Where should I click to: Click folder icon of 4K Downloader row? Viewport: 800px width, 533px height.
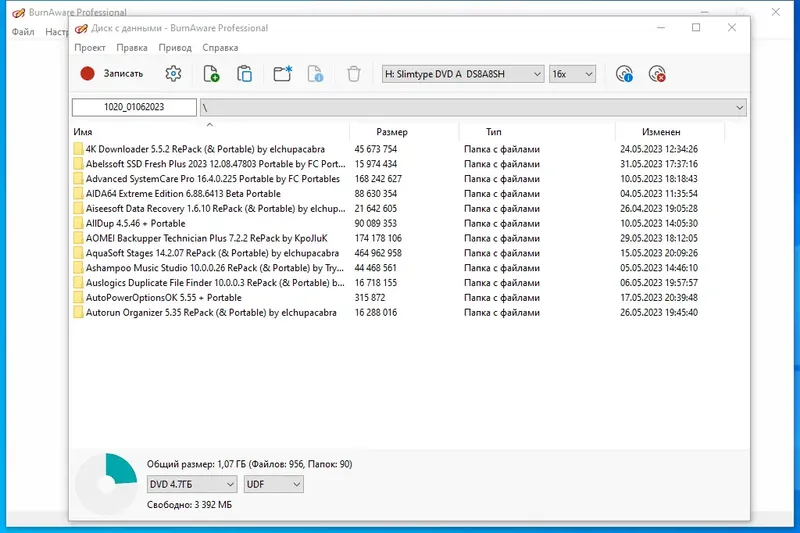tap(78, 149)
